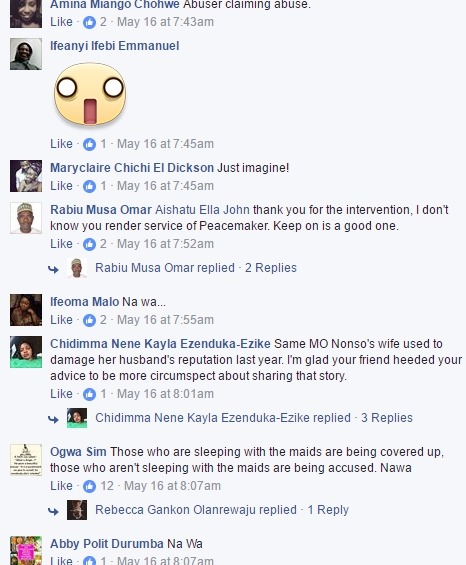The width and height of the screenshot is (466, 565).
Task: Click thumbs-up icon under Chidimma's comment
Action: (x=89, y=394)
